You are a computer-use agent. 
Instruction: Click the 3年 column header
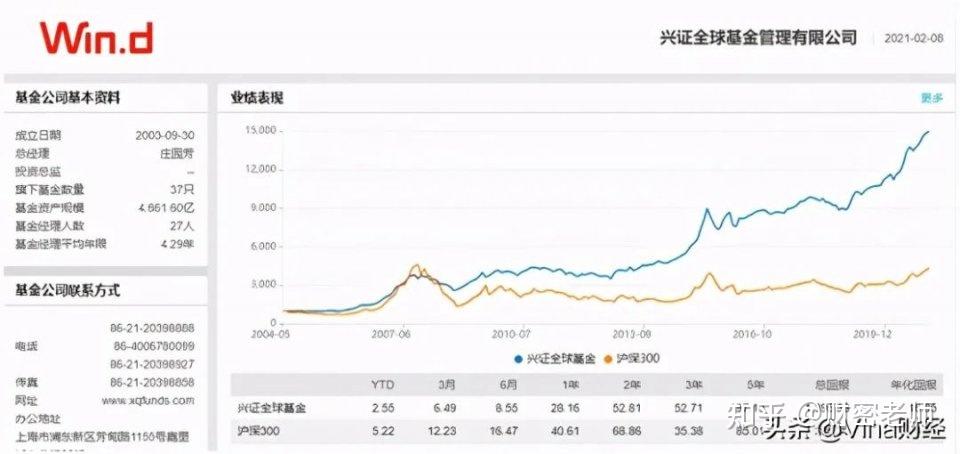[692, 385]
